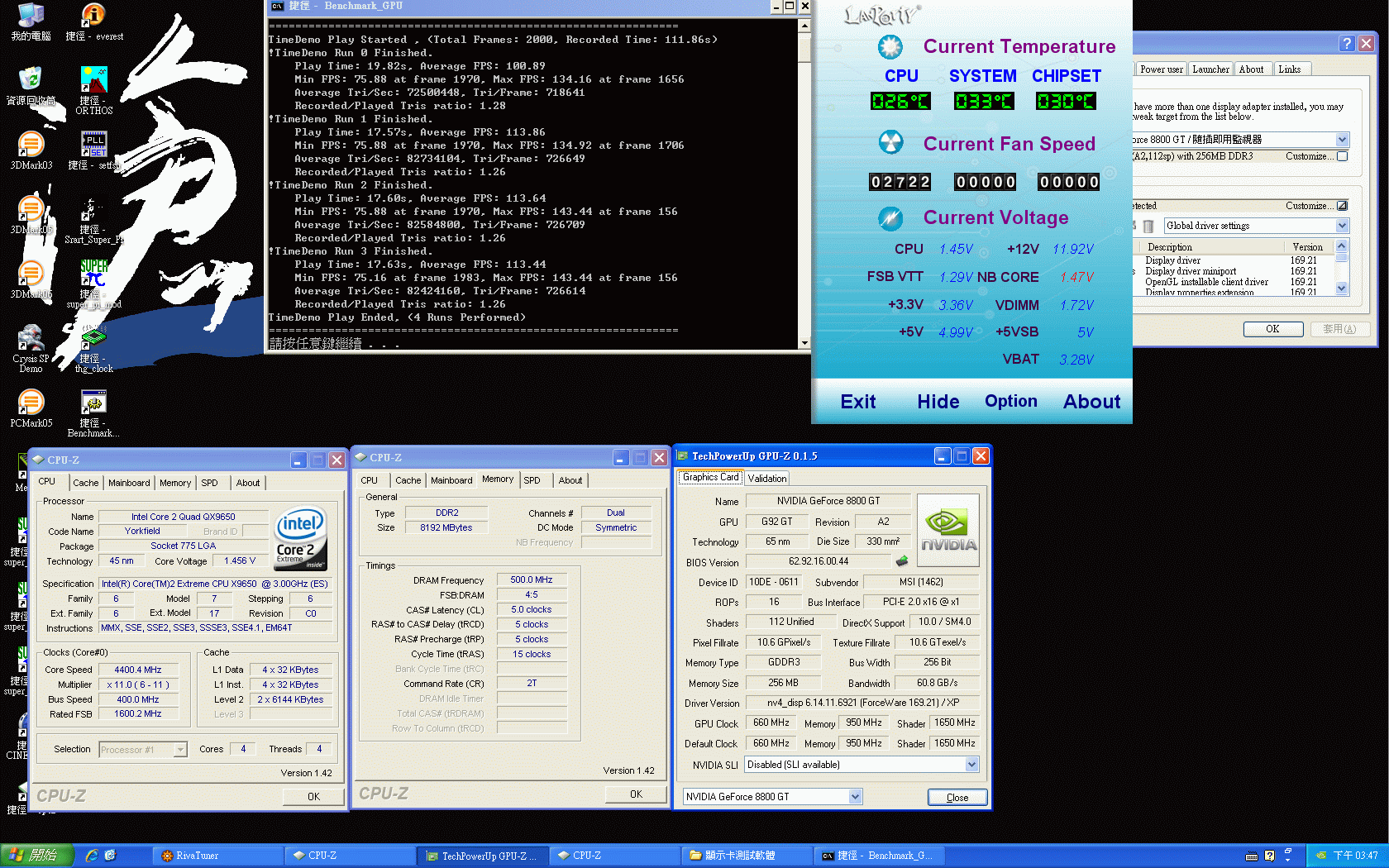Switch to RivaTuner in the taskbar
The width and height of the screenshot is (1389, 868).
(218, 856)
